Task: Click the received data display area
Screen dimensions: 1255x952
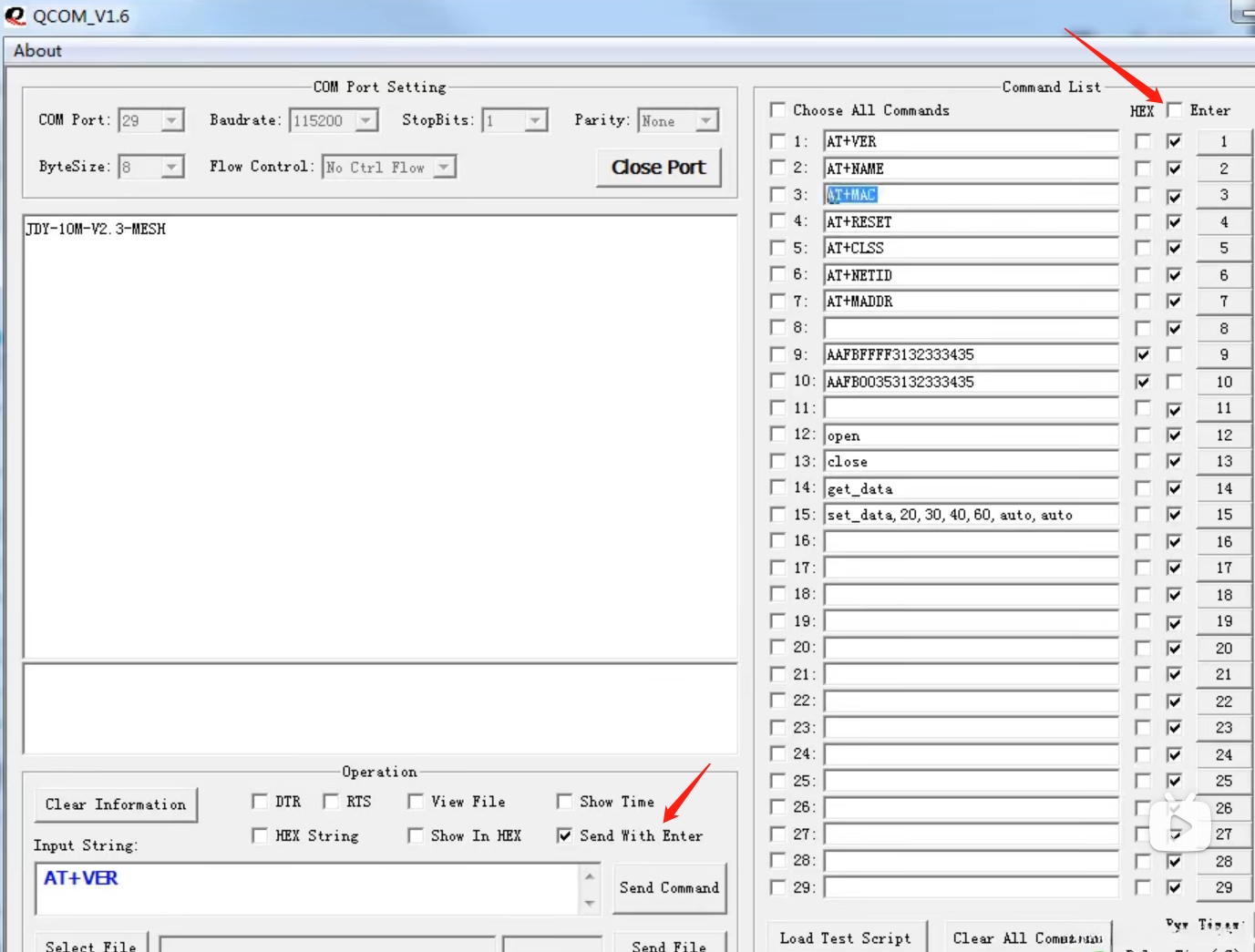Action: click(380, 437)
